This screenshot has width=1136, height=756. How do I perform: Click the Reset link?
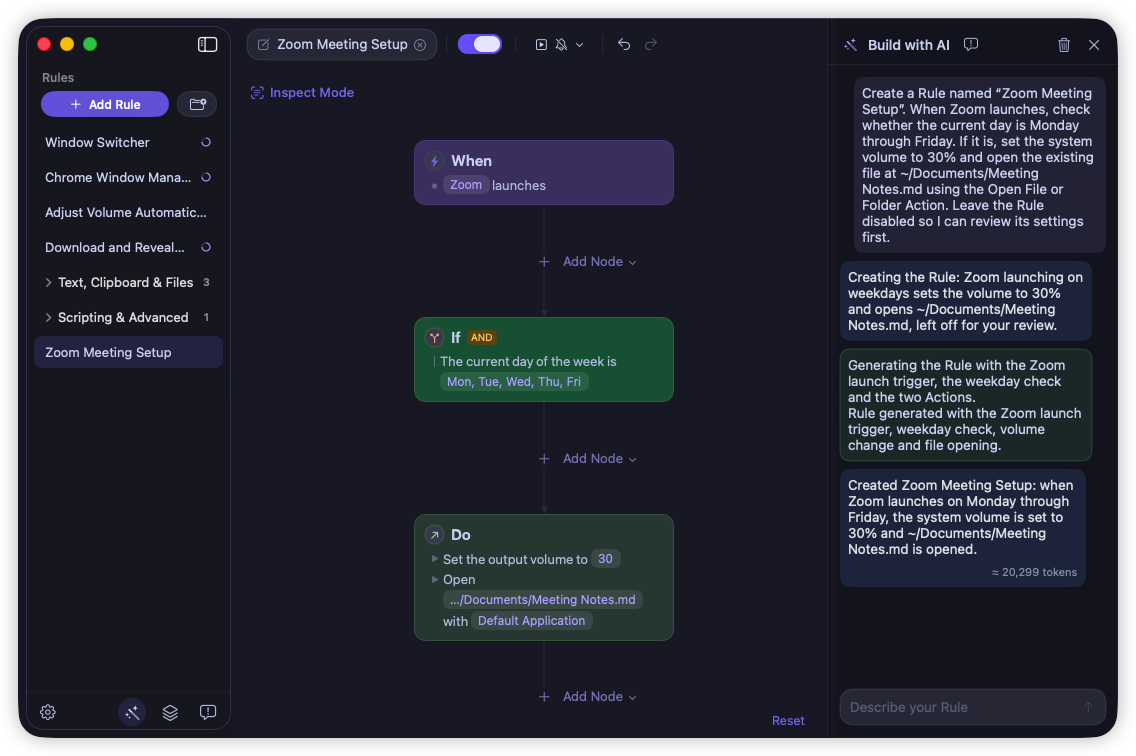(x=788, y=721)
